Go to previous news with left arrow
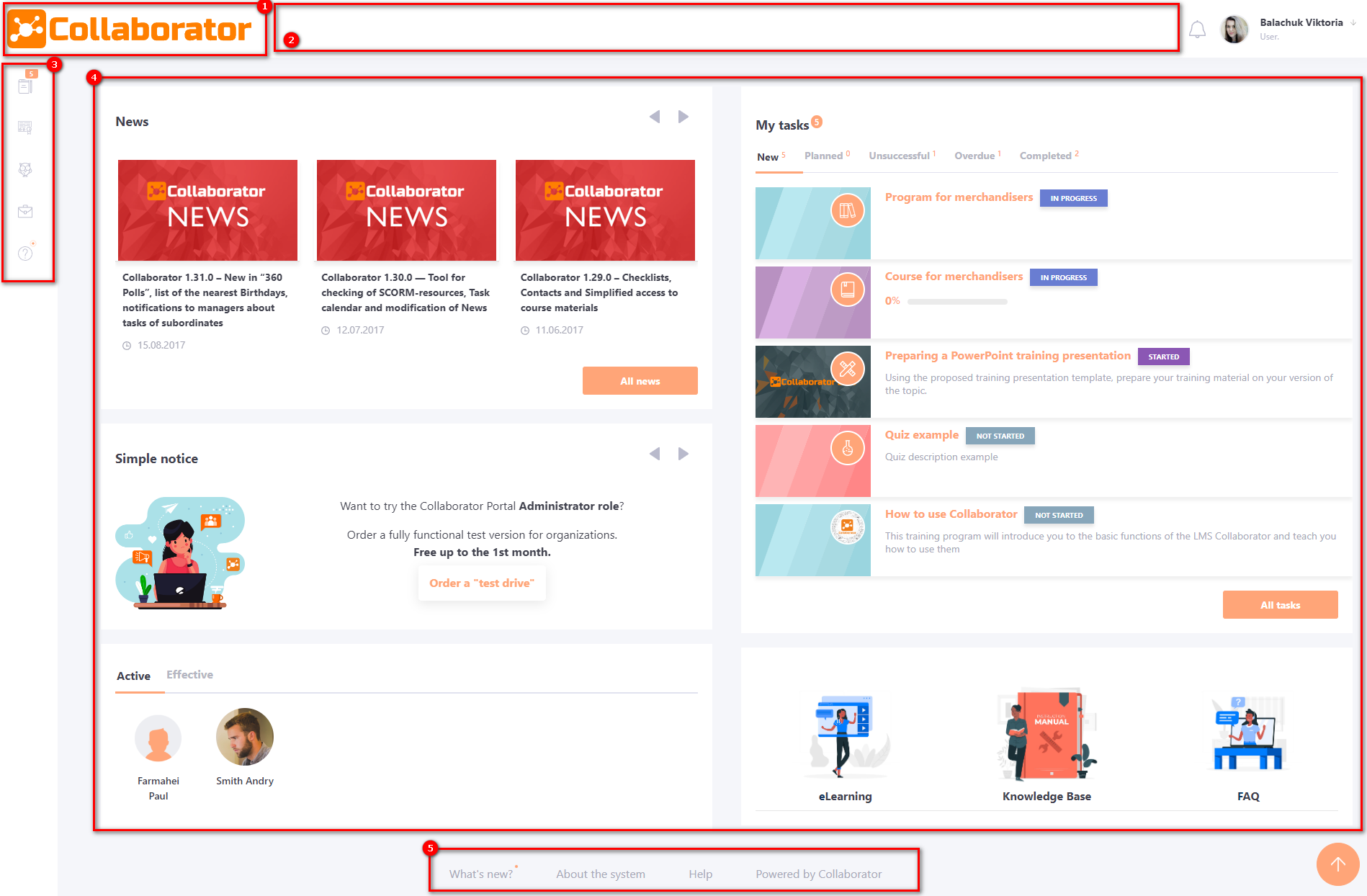The width and height of the screenshot is (1367, 896). [x=655, y=117]
